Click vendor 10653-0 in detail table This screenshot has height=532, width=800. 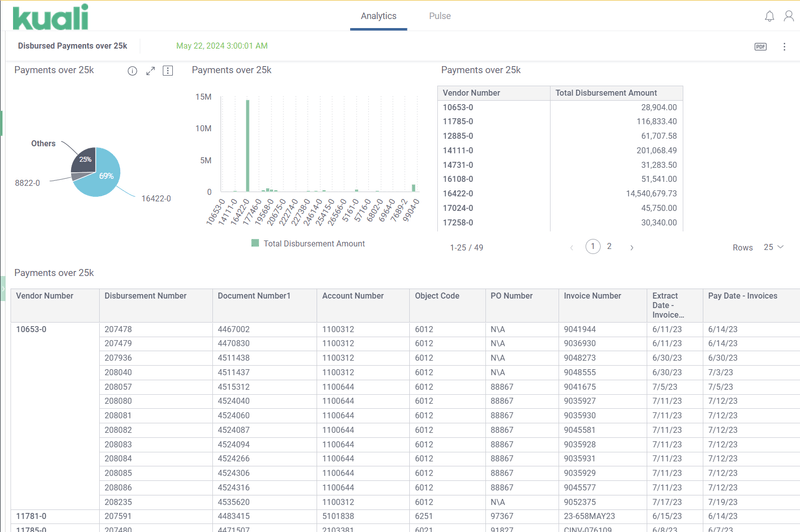pyautogui.click(x=31, y=330)
